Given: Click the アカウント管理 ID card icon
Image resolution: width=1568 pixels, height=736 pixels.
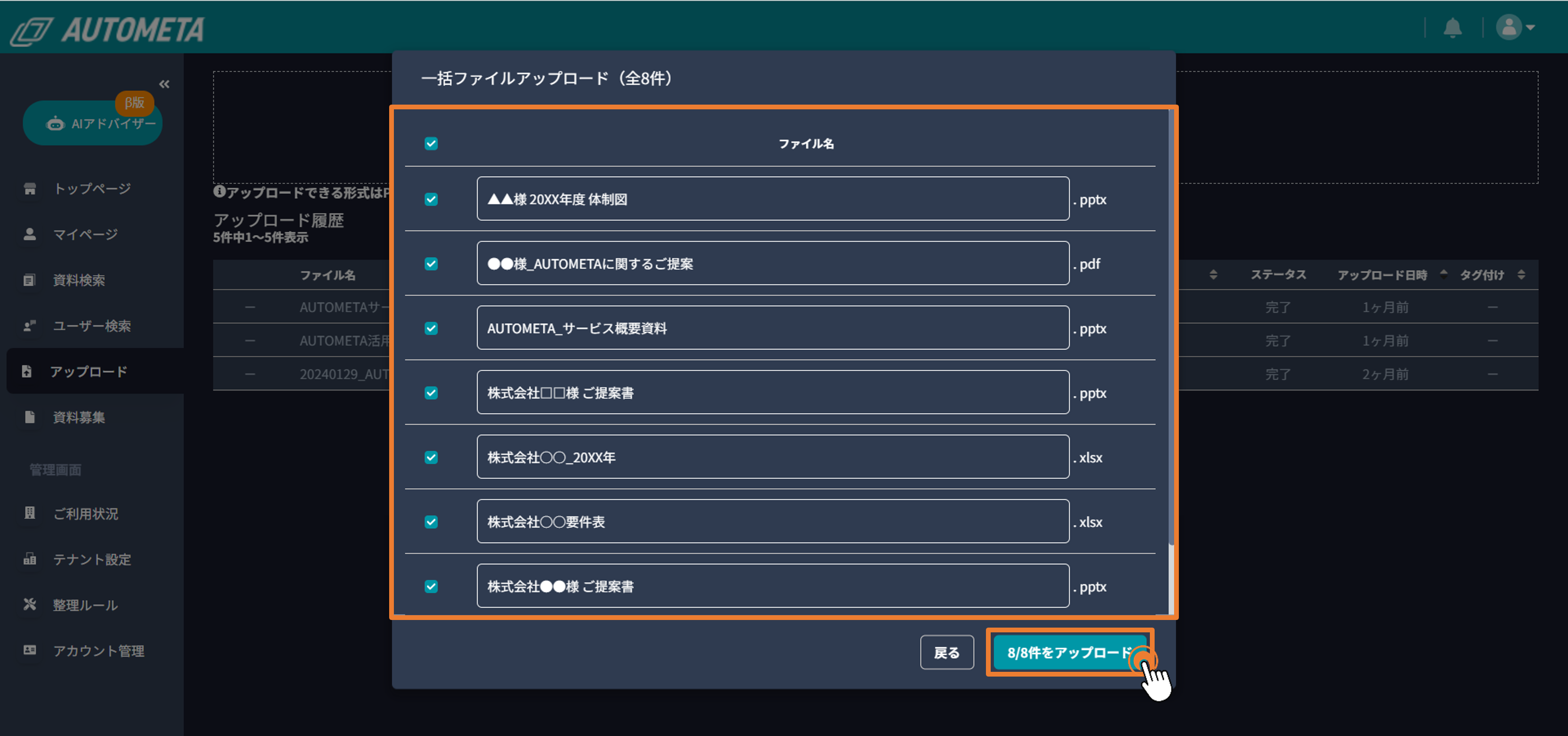Looking at the screenshot, I should coord(30,650).
